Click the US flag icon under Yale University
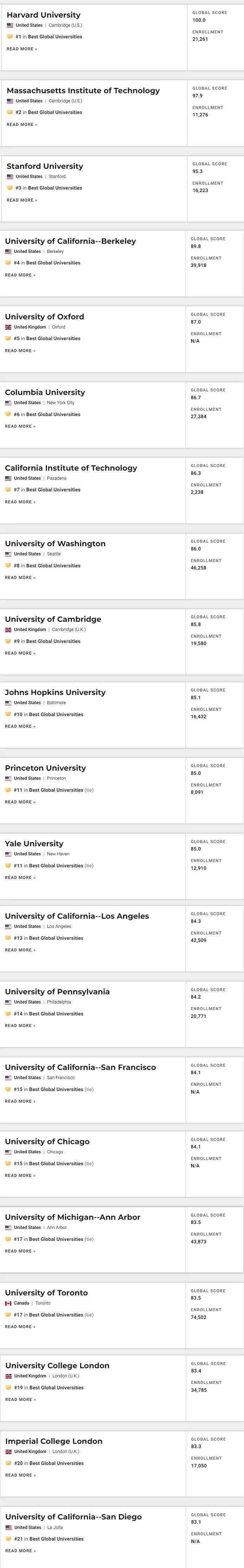The width and height of the screenshot is (244, 1568). [8, 854]
